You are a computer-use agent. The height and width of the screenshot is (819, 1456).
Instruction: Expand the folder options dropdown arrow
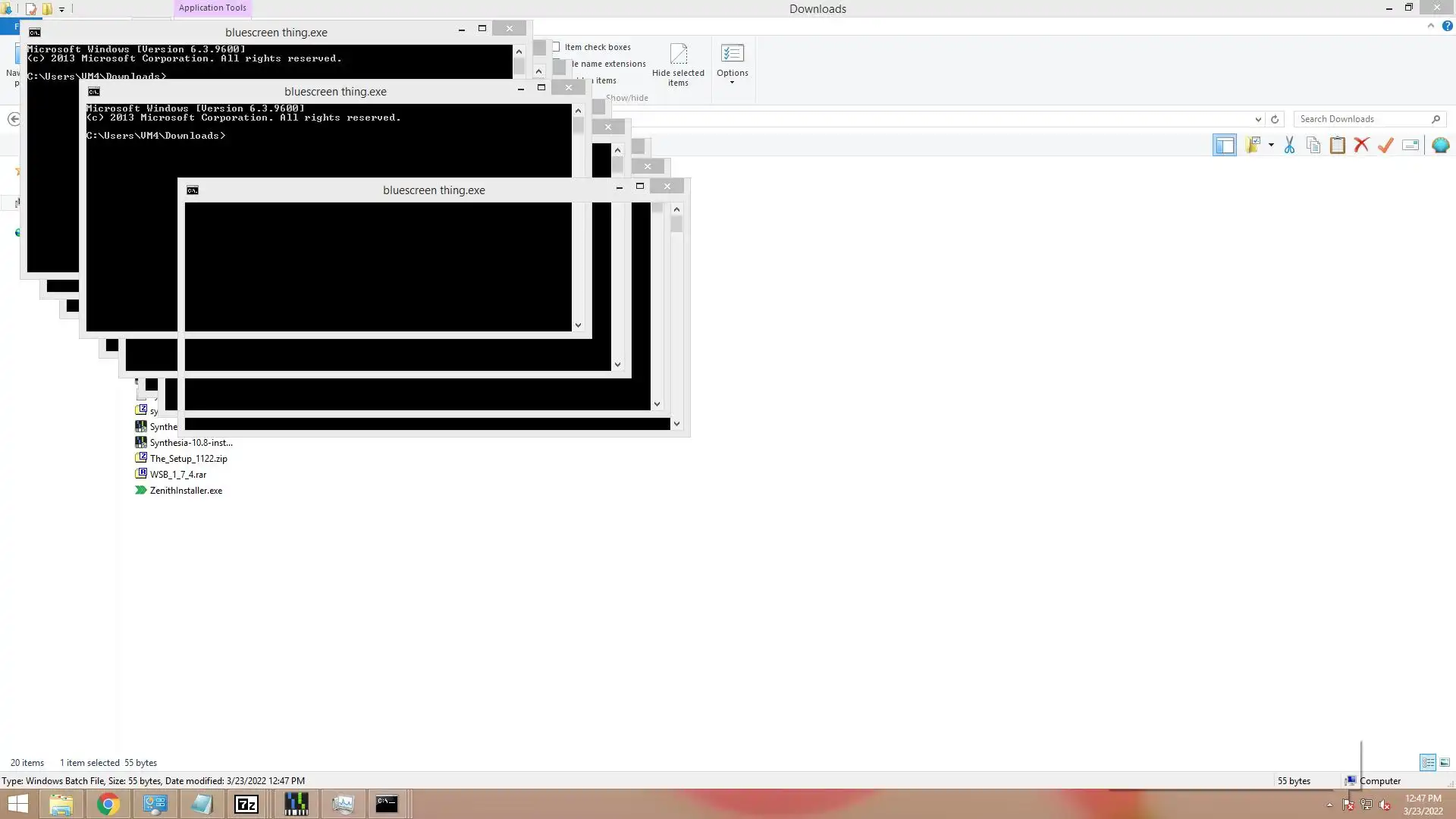pyautogui.click(x=1271, y=145)
